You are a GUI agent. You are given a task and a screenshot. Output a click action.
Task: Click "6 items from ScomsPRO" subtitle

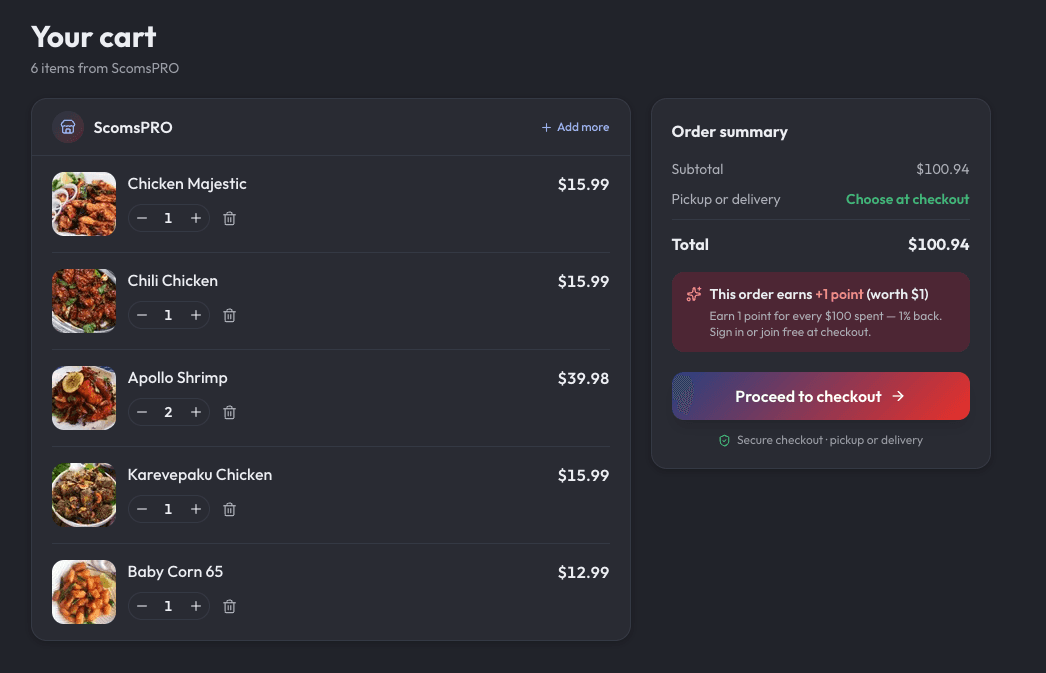pos(105,68)
